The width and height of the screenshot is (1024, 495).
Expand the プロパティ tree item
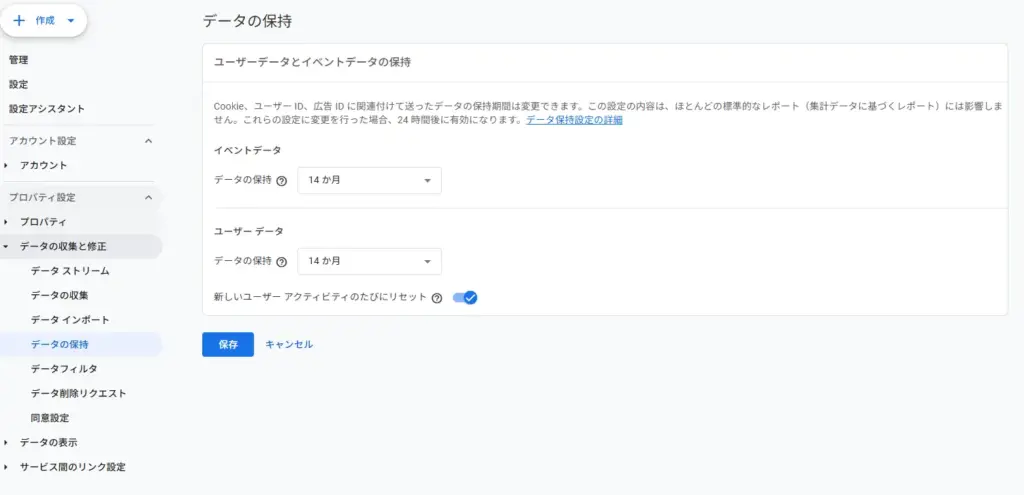[x=6, y=222]
